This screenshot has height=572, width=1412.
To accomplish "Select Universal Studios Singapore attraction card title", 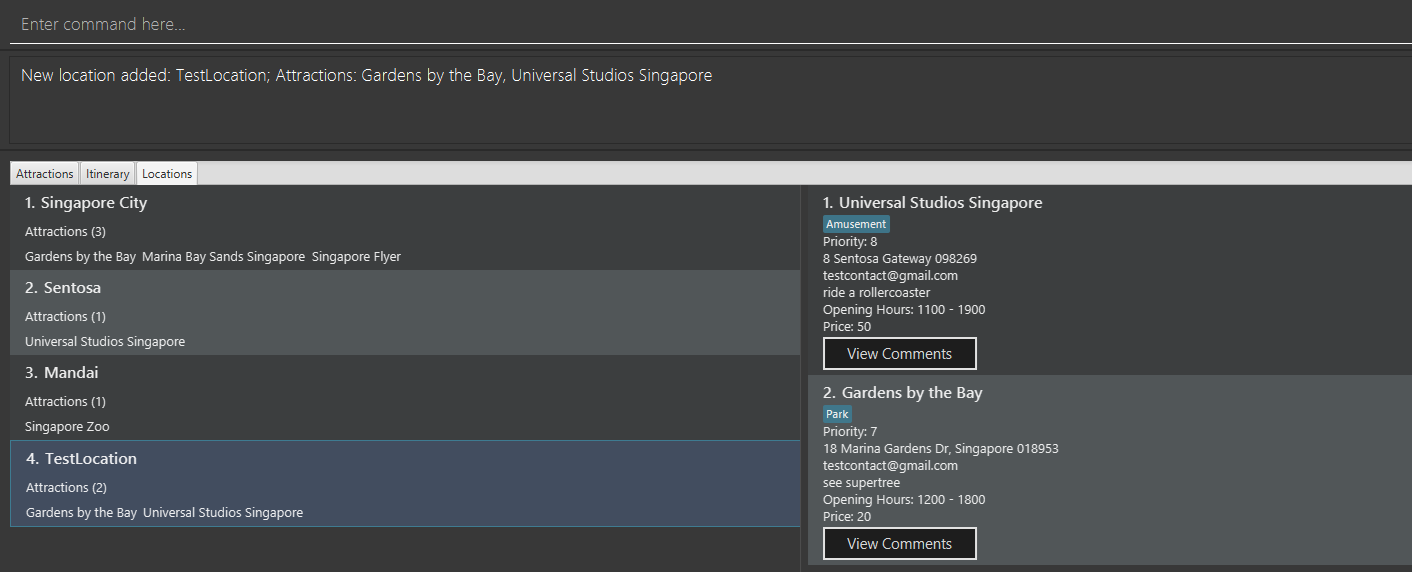I will pyautogui.click(x=932, y=203).
